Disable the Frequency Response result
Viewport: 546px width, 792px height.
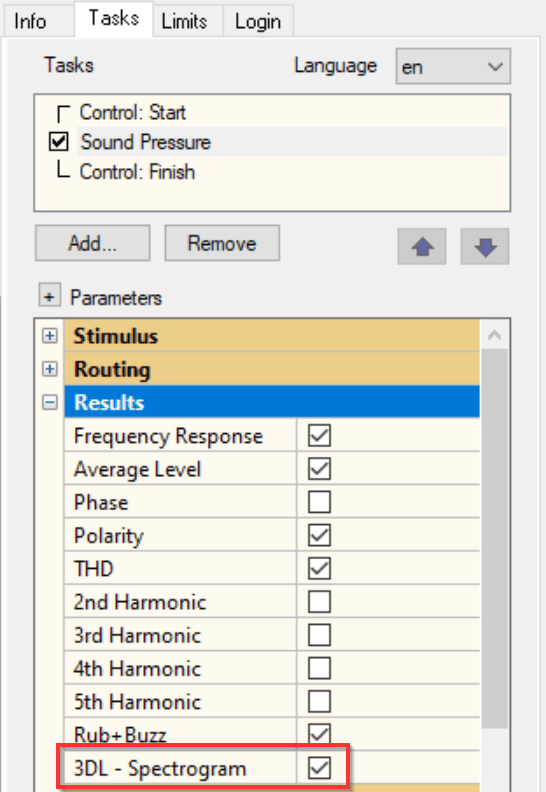(x=319, y=435)
